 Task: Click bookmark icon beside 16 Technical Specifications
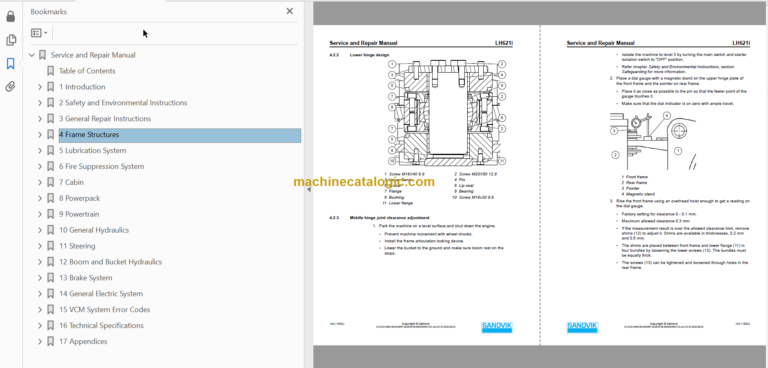pos(50,326)
